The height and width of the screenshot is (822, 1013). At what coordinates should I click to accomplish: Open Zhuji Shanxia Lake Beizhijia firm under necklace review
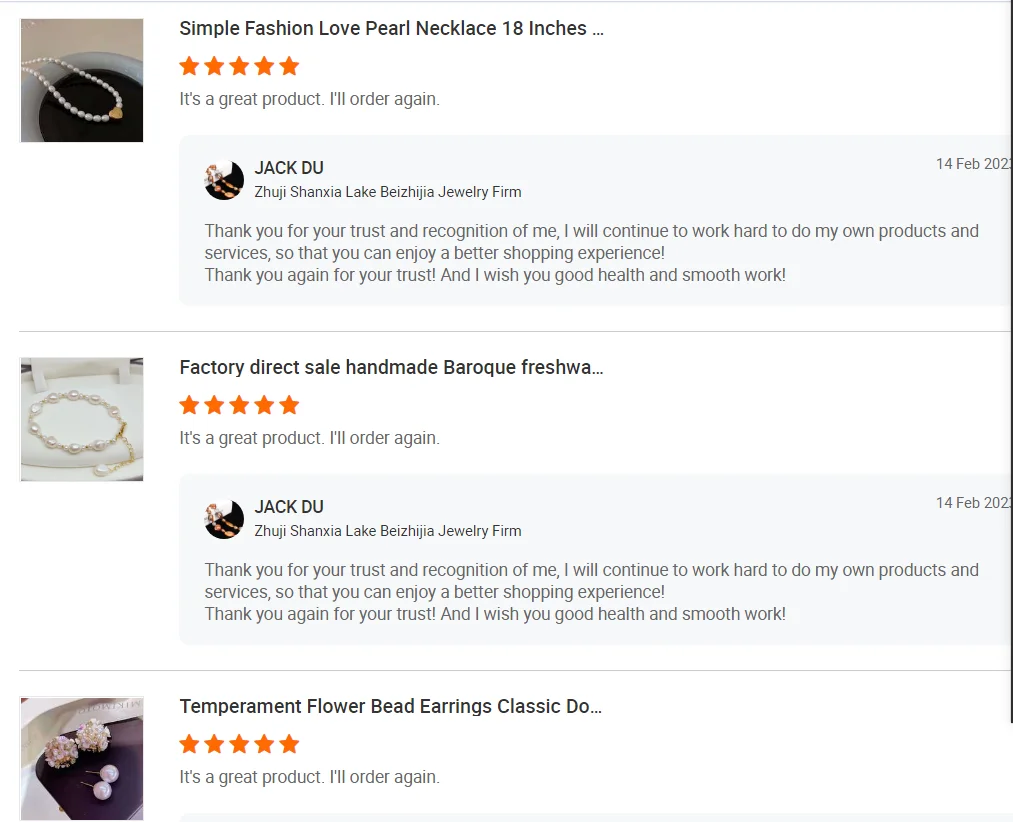pos(387,192)
